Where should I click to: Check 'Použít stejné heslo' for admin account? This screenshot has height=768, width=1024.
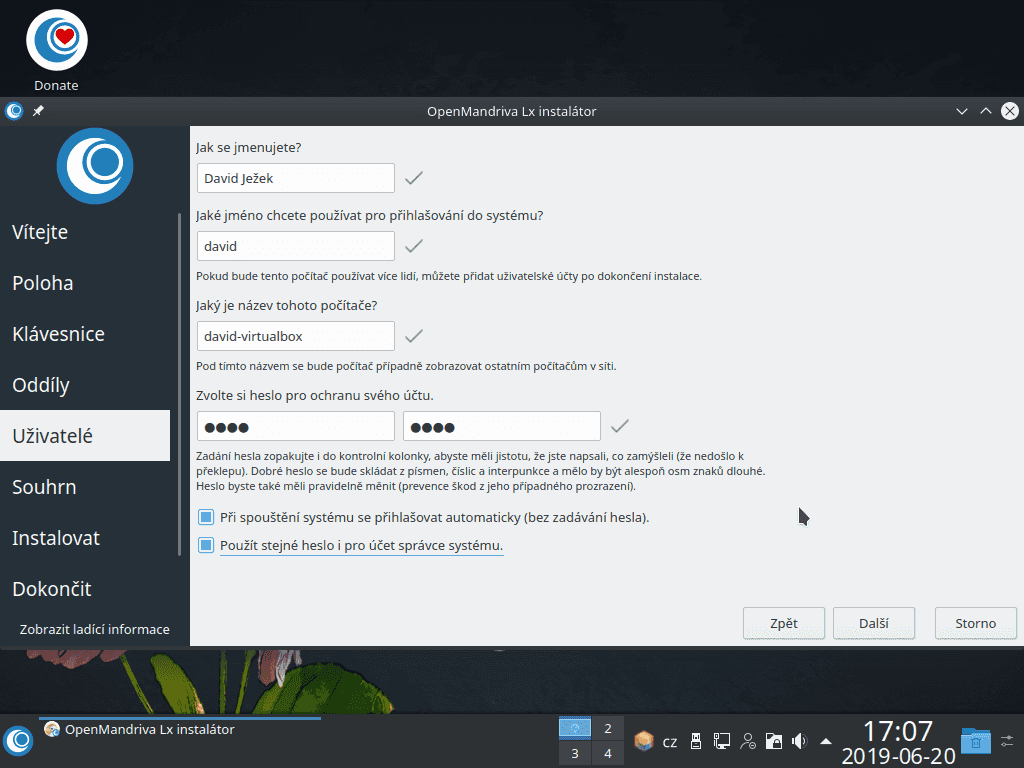click(207, 543)
